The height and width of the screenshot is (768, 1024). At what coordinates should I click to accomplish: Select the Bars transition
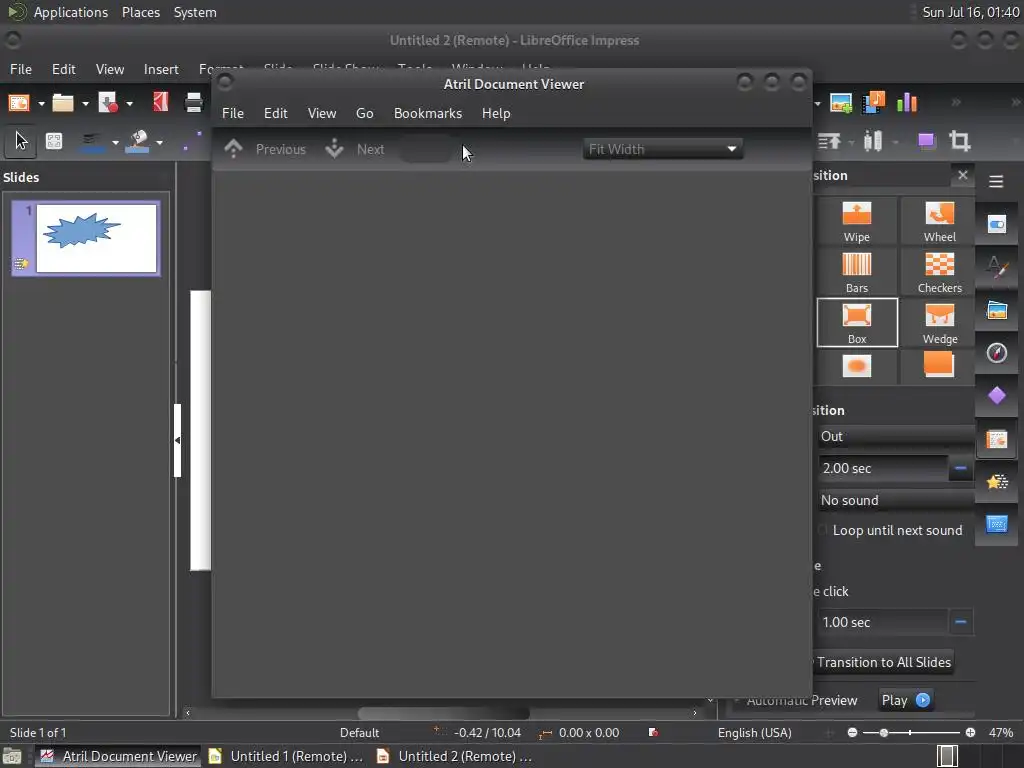[856, 273]
